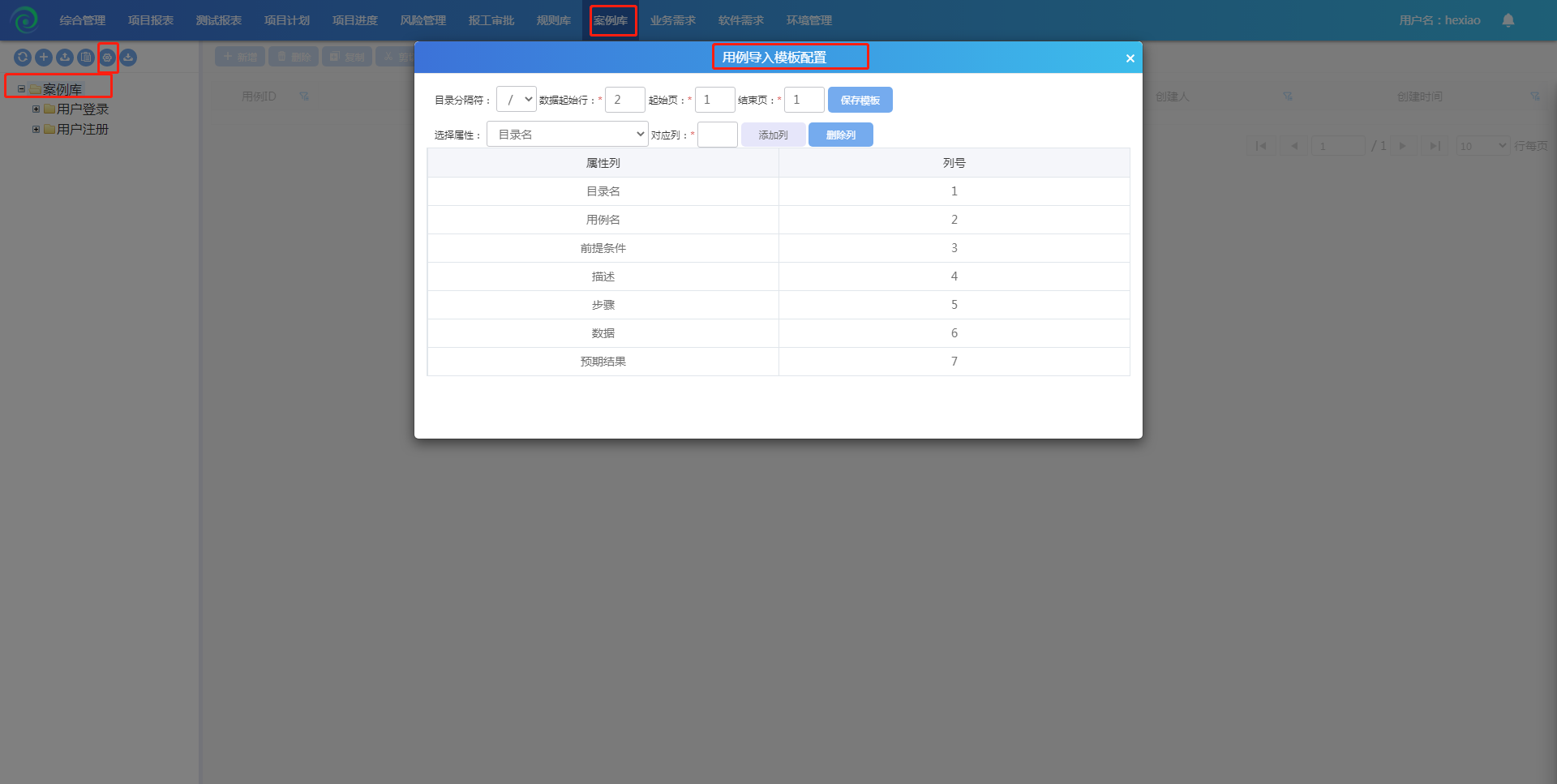Click the download icon in sidebar toolbar
This screenshot has height=784, width=1557.
click(x=128, y=58)
